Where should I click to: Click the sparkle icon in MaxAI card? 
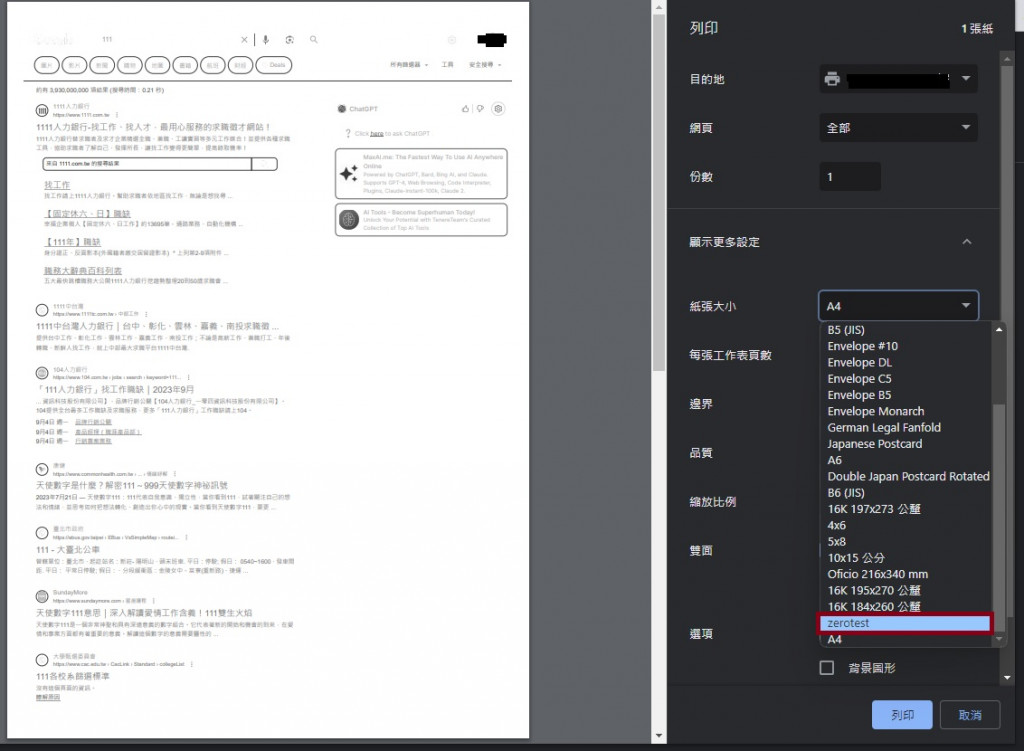(349, 173)
